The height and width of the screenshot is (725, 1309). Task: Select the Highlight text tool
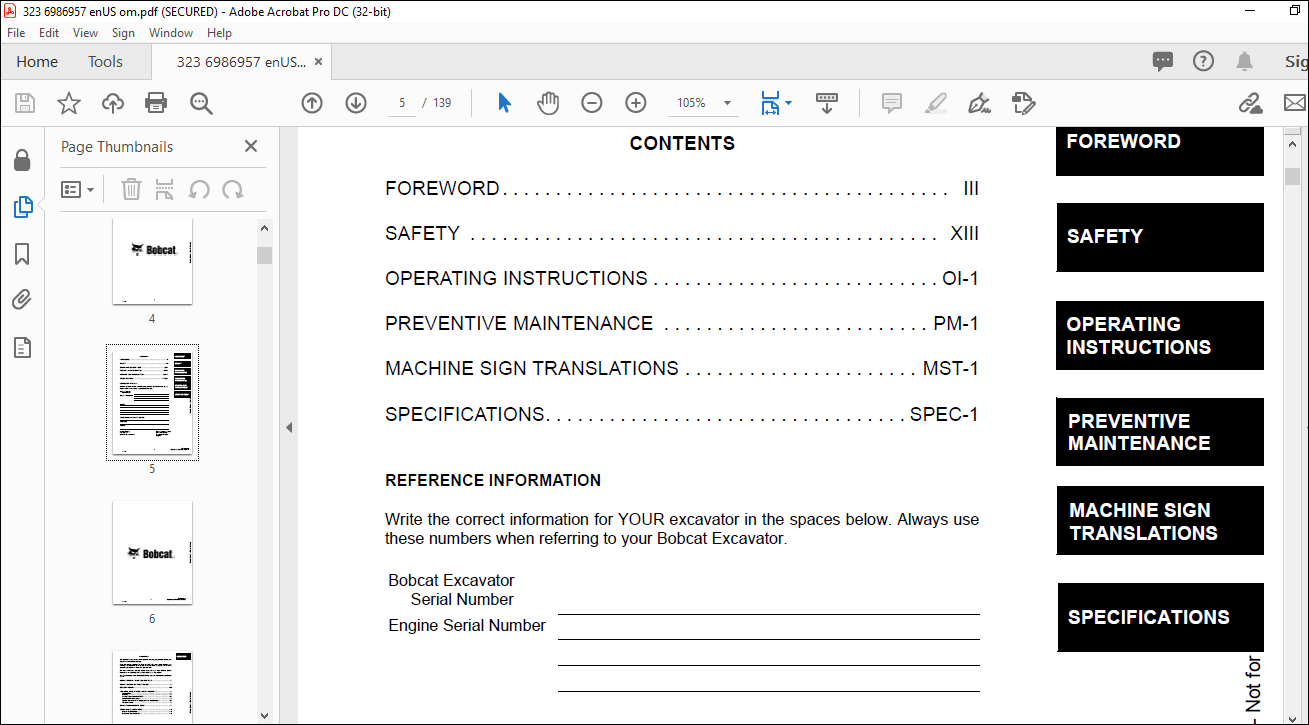(936, 103)
